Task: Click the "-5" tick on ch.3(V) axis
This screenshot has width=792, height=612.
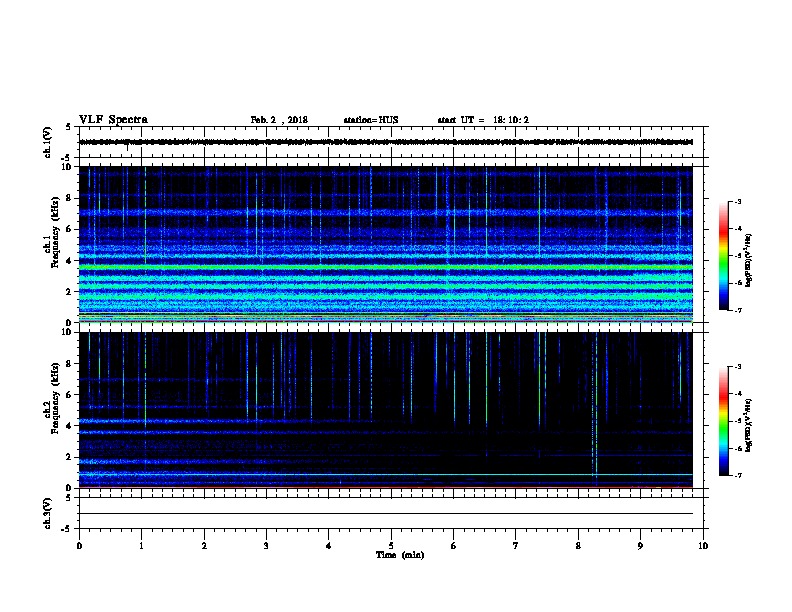Action: pyautogui.click(x=68, y=529)
